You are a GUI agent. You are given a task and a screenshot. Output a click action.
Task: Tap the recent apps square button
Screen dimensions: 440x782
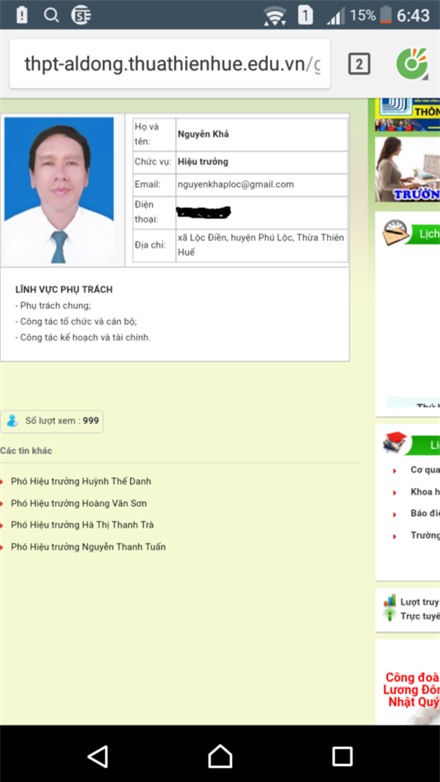click(x=342, y=756)
